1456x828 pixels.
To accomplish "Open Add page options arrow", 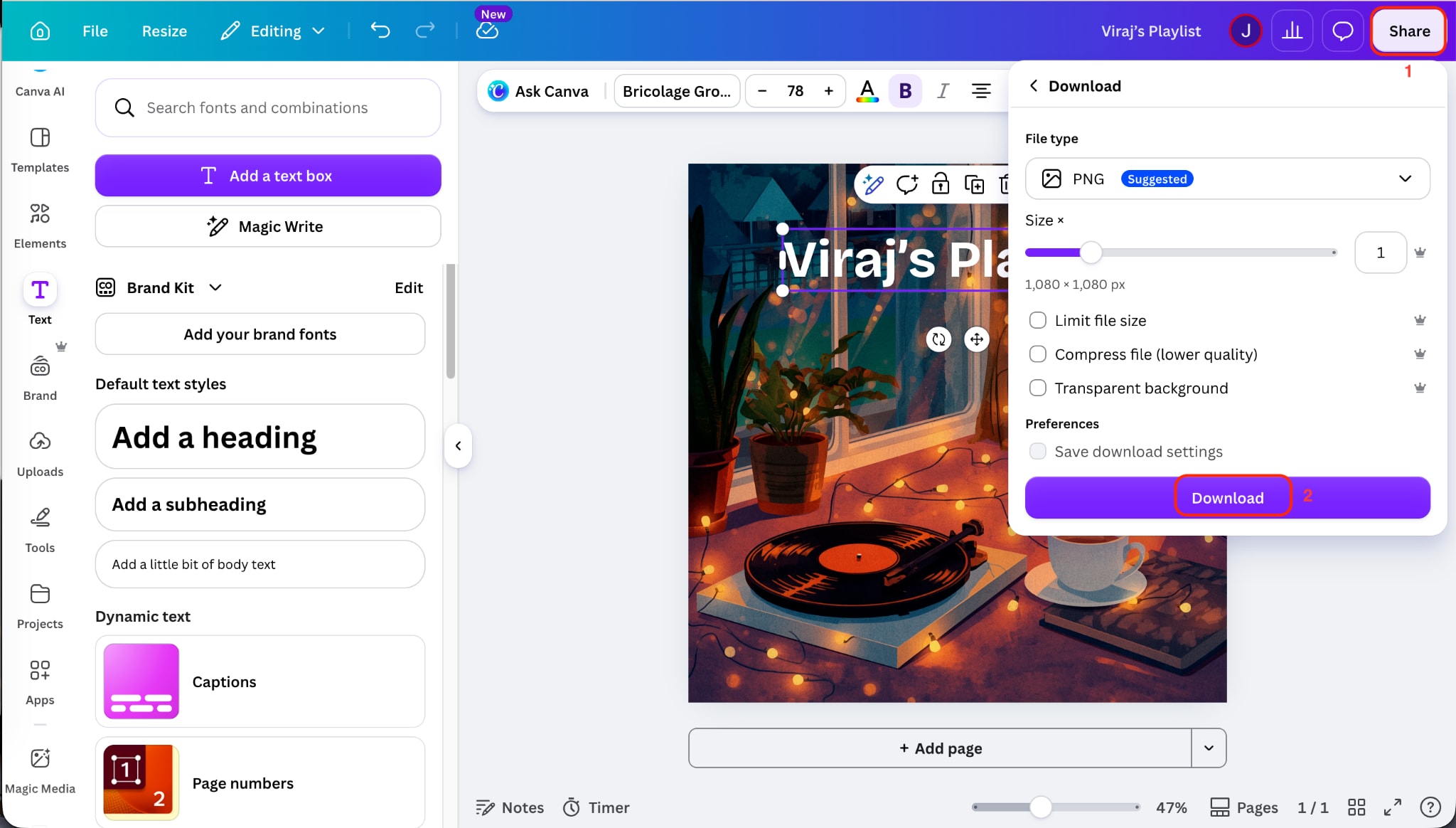I will [x=1209, y=748].
